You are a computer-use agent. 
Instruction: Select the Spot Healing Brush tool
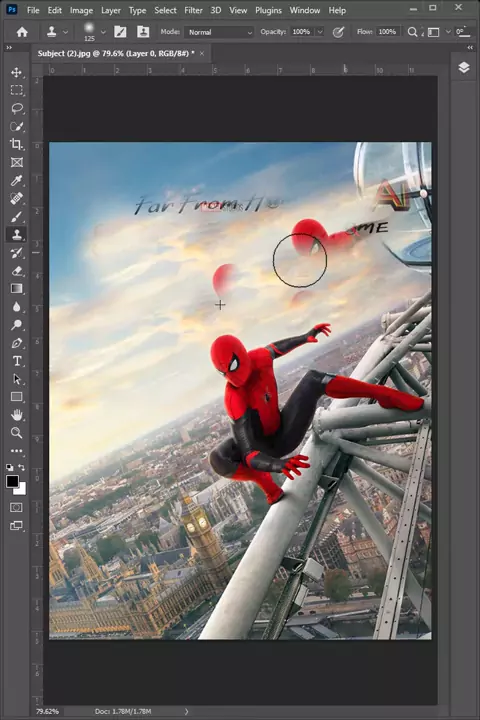(17, 199)
